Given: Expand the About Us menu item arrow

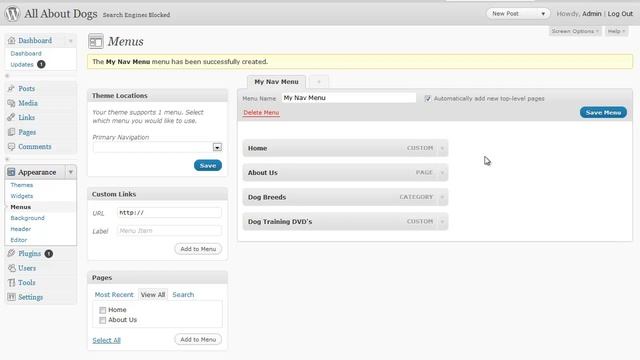Looking at the screenshot, I should (x=442, y=173).
